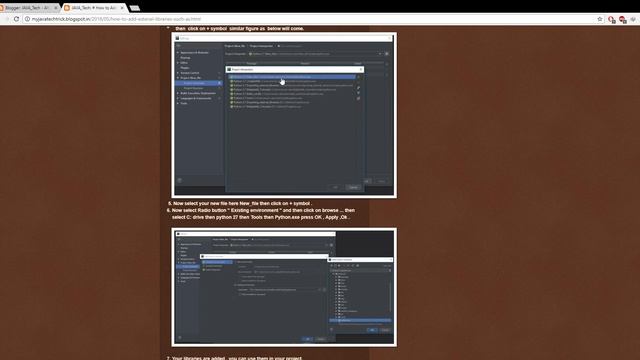640x360 pixels.
Task: Switch to the Blogger: JAVA_Tech browser tab
Action: 29,8
